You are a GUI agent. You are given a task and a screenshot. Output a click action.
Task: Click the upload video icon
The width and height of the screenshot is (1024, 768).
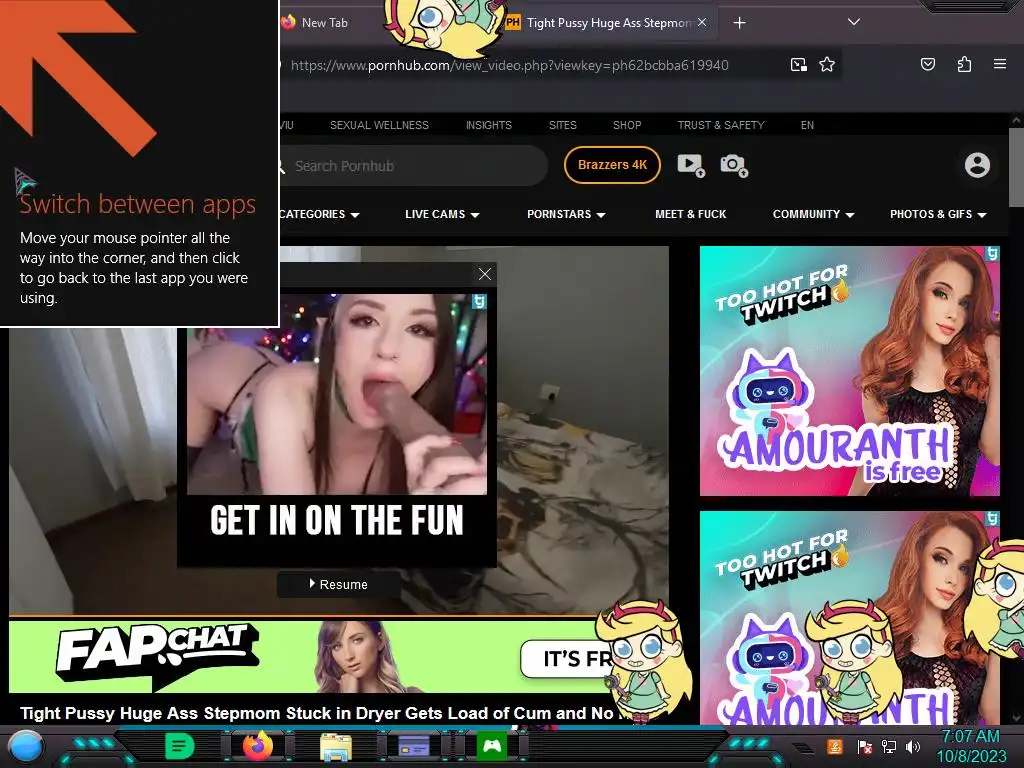pos(690,165)
